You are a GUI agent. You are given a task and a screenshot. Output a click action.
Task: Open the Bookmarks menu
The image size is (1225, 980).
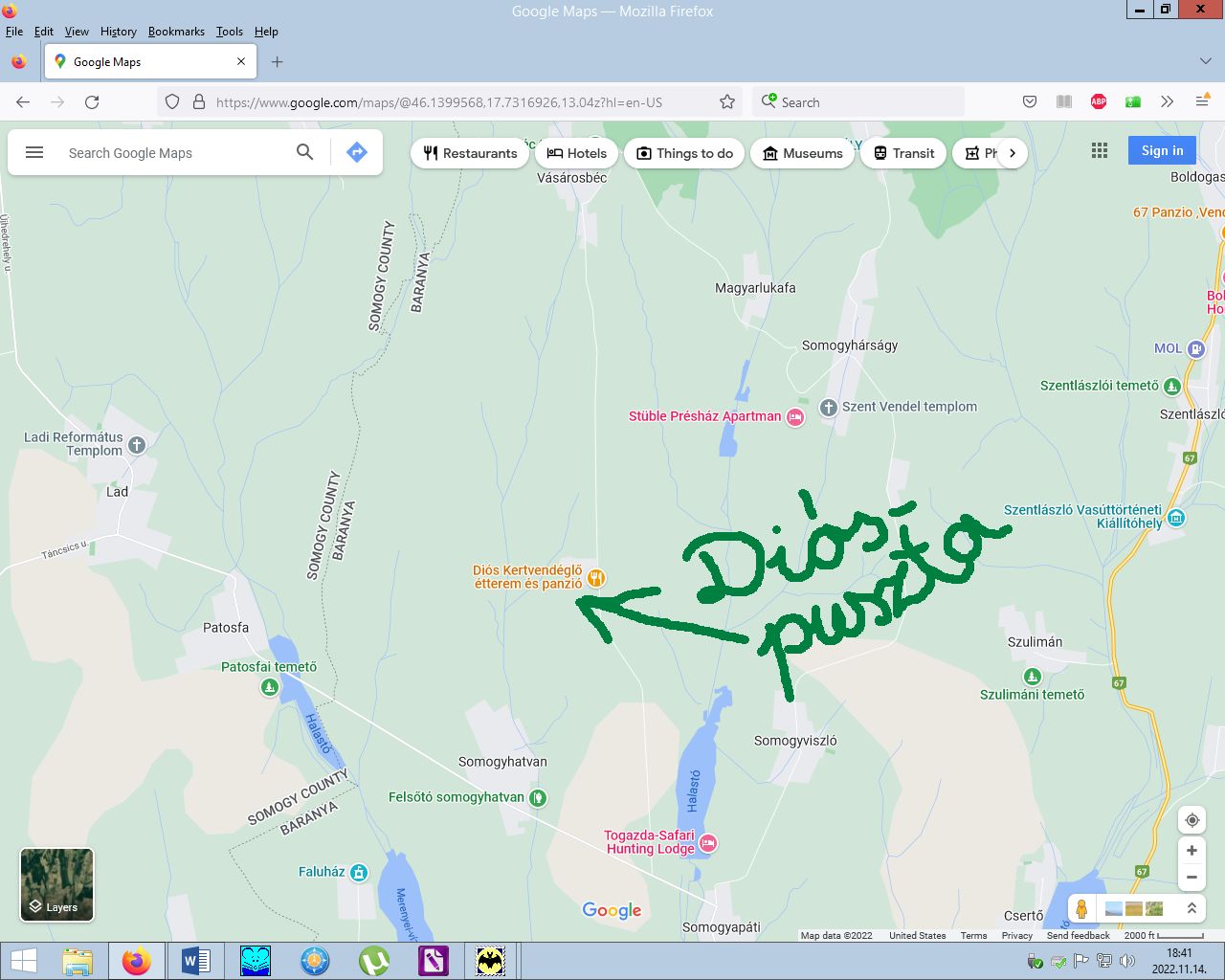pos(176,32)
